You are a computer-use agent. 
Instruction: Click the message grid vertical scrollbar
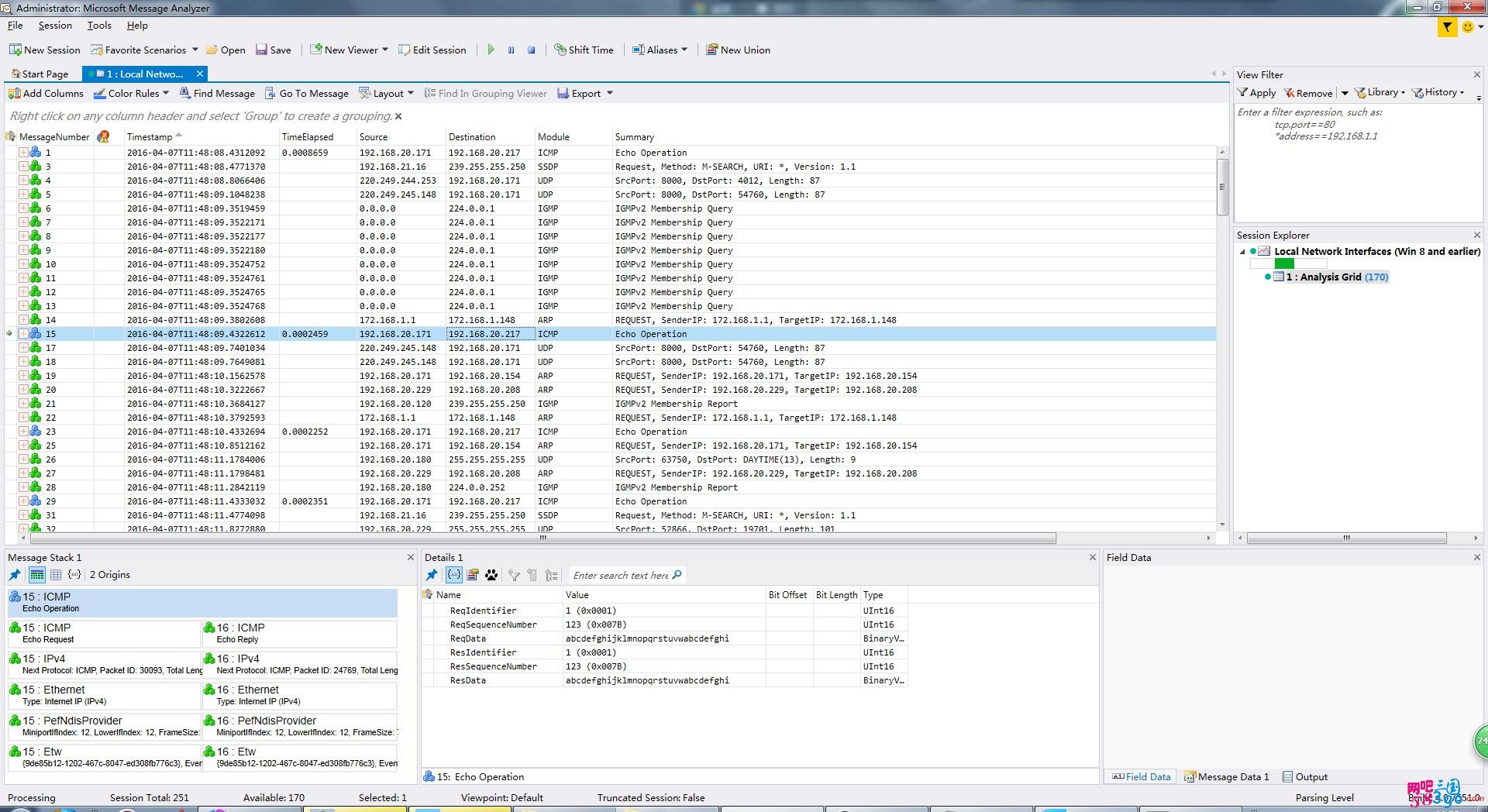click(x=1222, y=186)
